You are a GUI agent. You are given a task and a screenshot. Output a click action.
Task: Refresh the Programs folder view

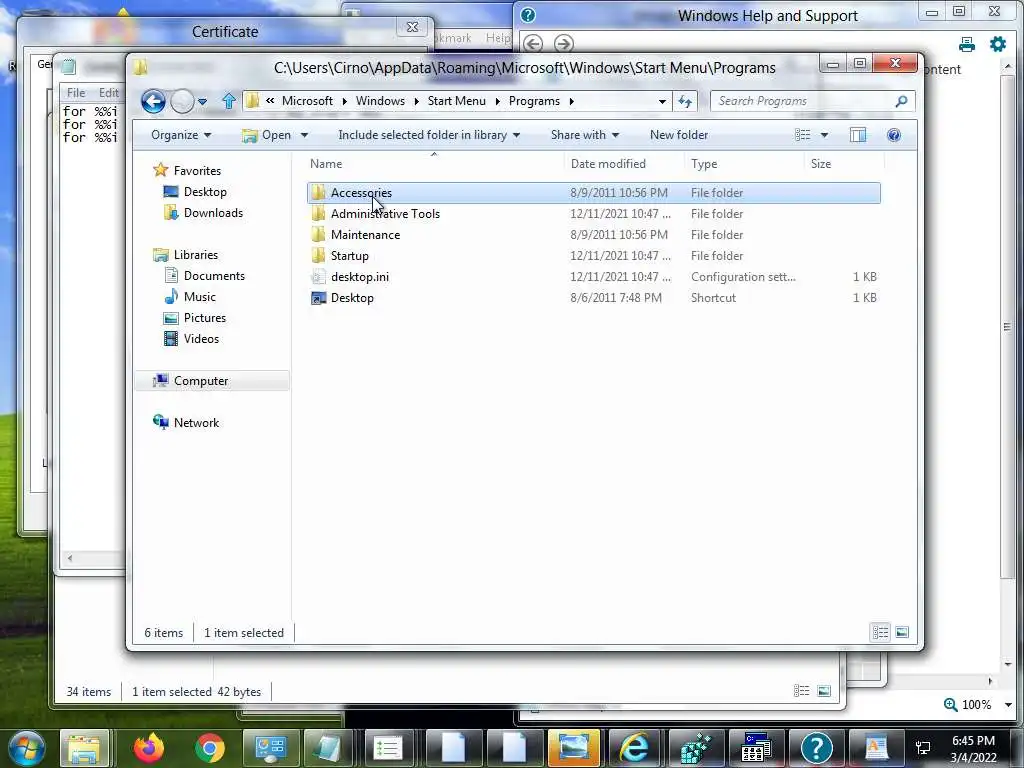(685, 101)
